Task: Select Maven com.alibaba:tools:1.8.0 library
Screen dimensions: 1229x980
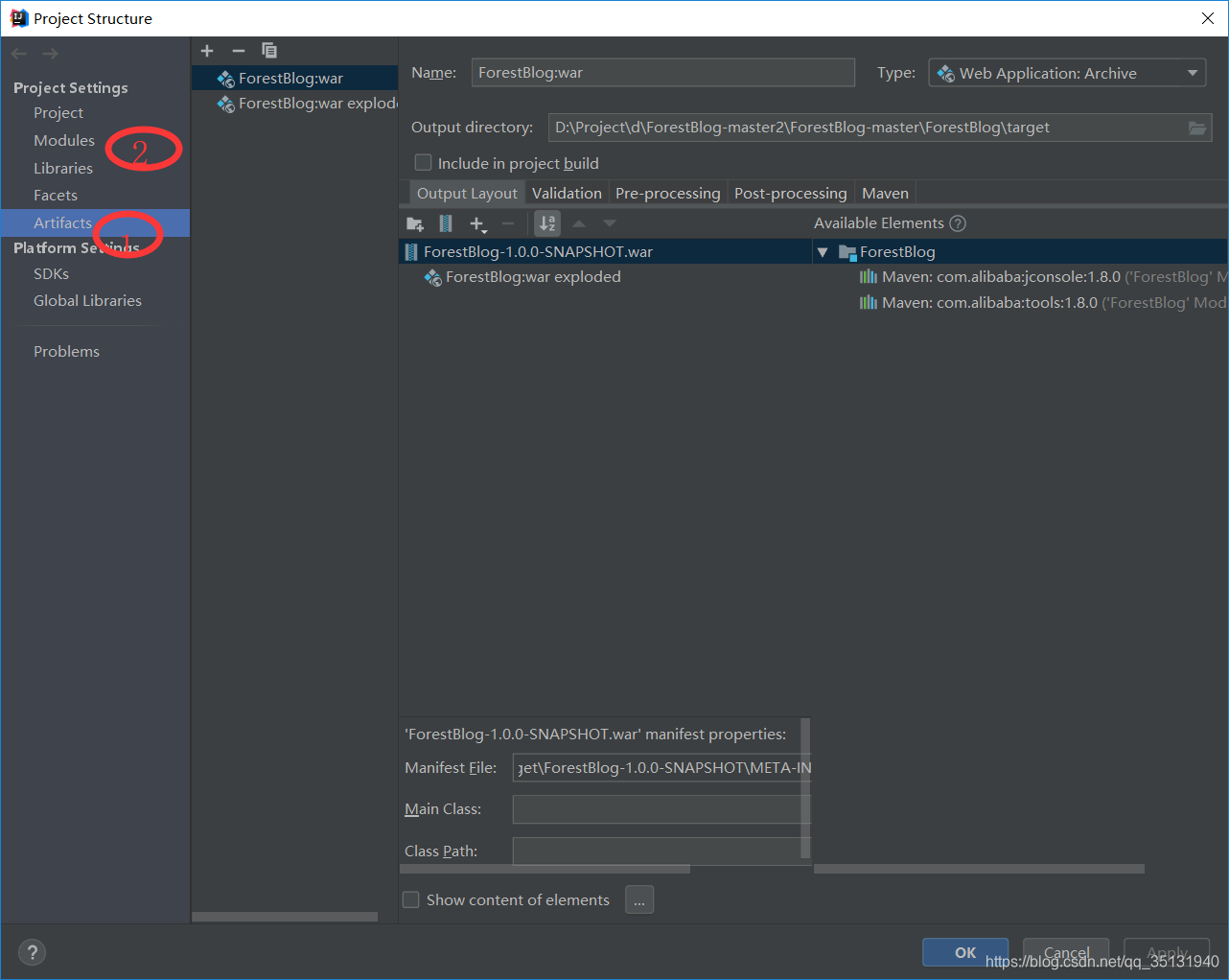Action: [1043, 303]
